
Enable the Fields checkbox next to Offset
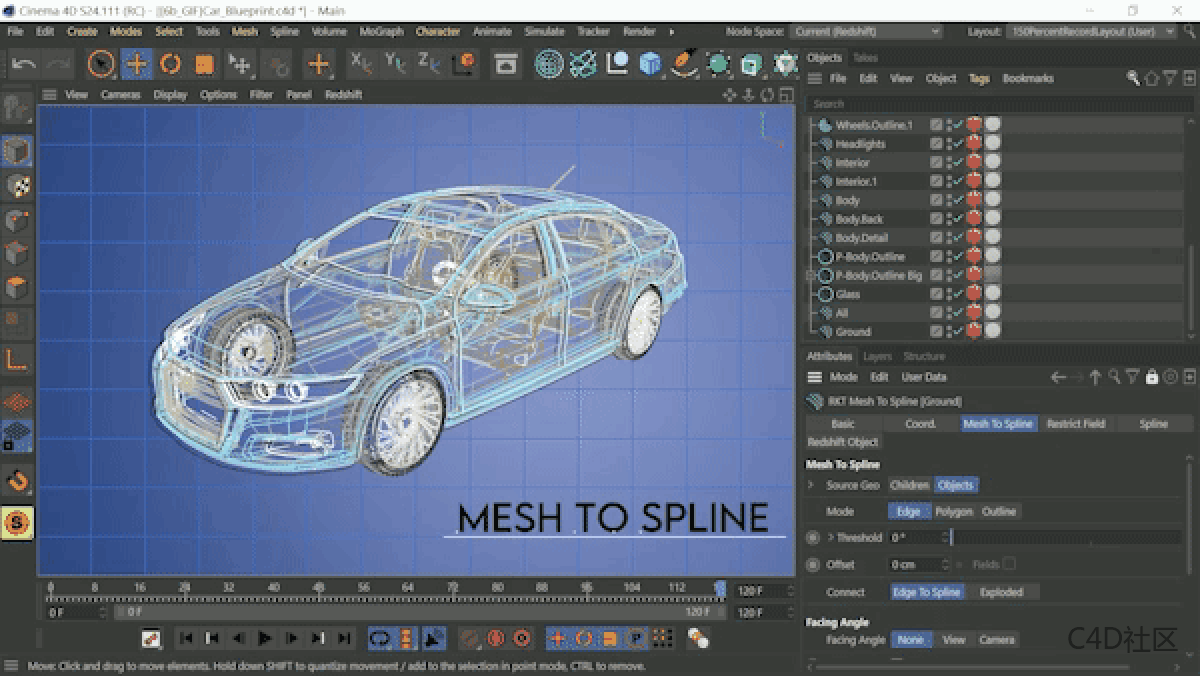click(1011, 563)
